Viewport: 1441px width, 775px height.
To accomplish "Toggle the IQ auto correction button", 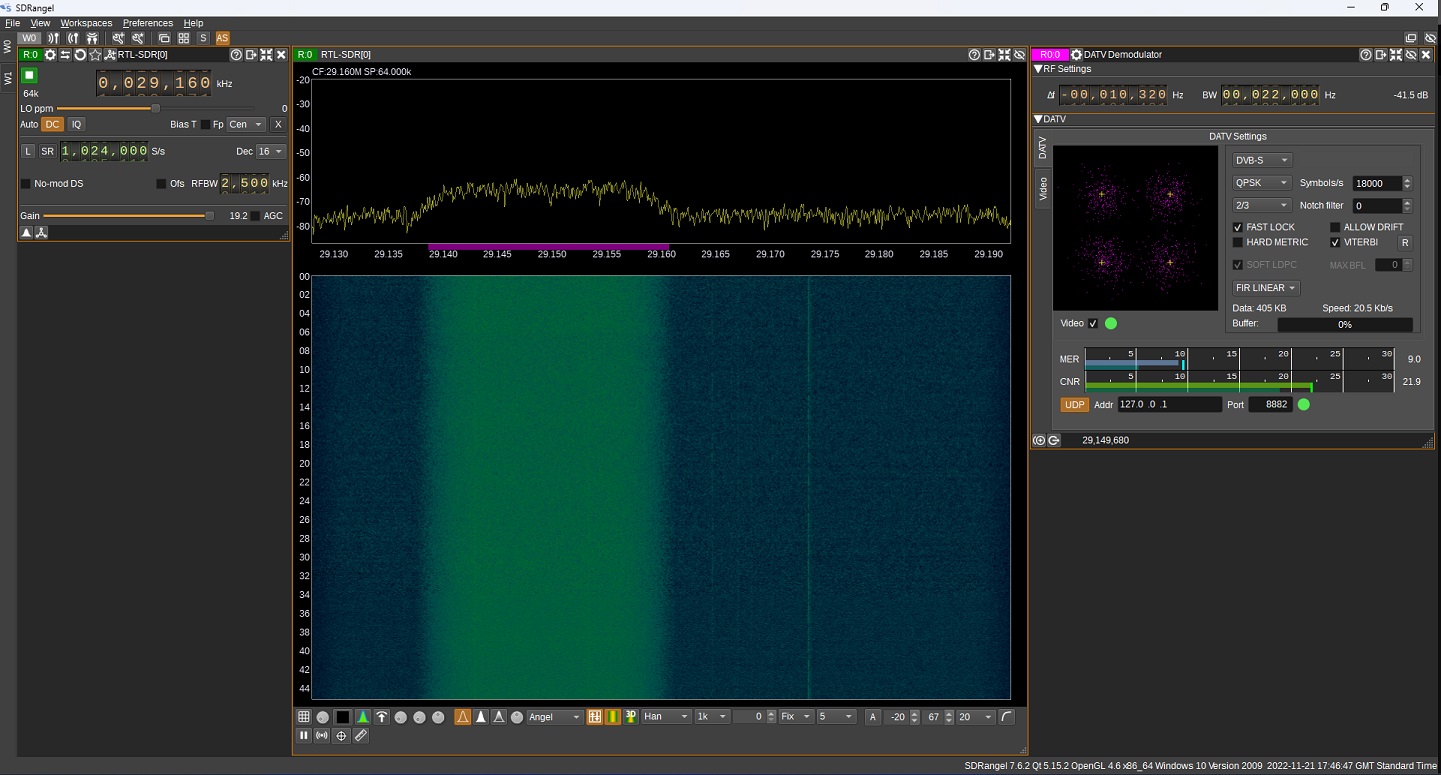I will tap(76, 124).
